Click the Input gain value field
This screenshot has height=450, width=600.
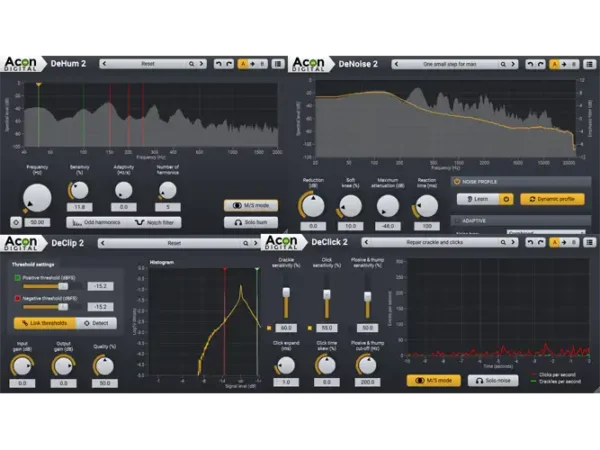pos(22,383)
